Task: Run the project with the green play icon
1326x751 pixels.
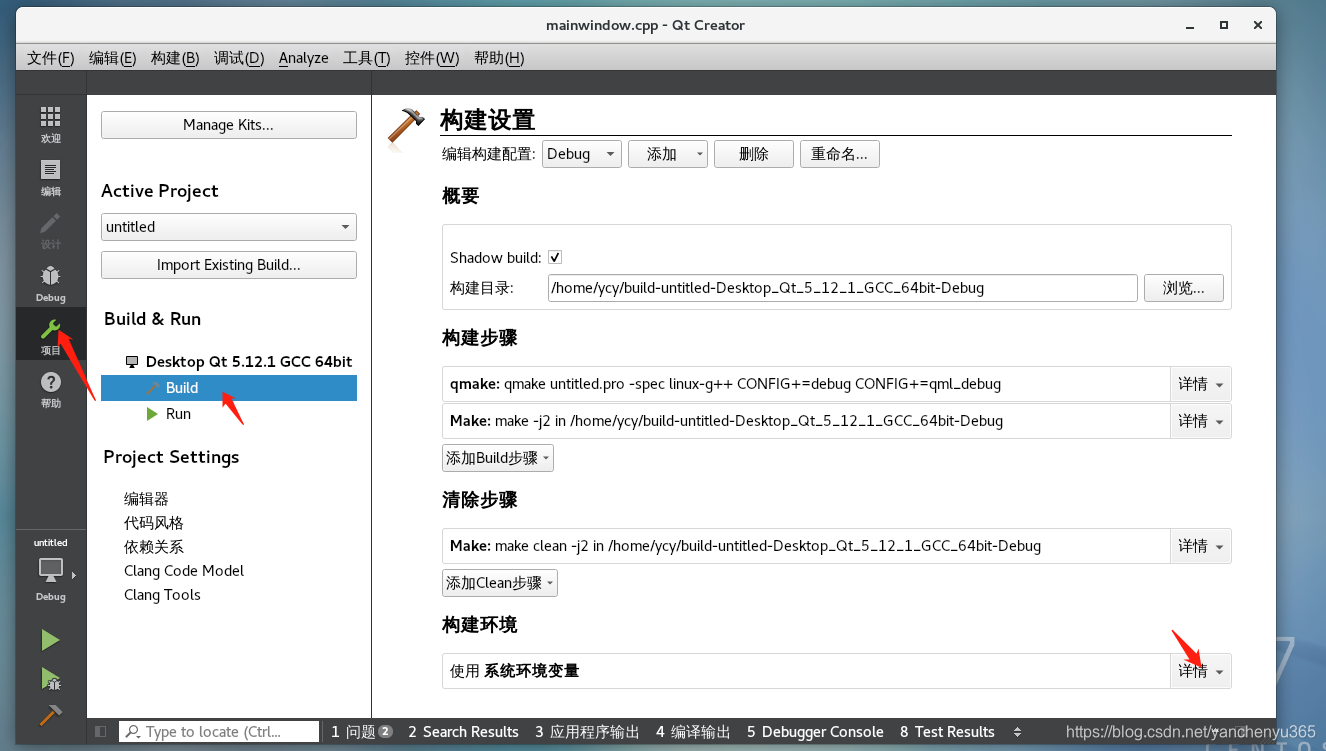Action: coord(50,639)
